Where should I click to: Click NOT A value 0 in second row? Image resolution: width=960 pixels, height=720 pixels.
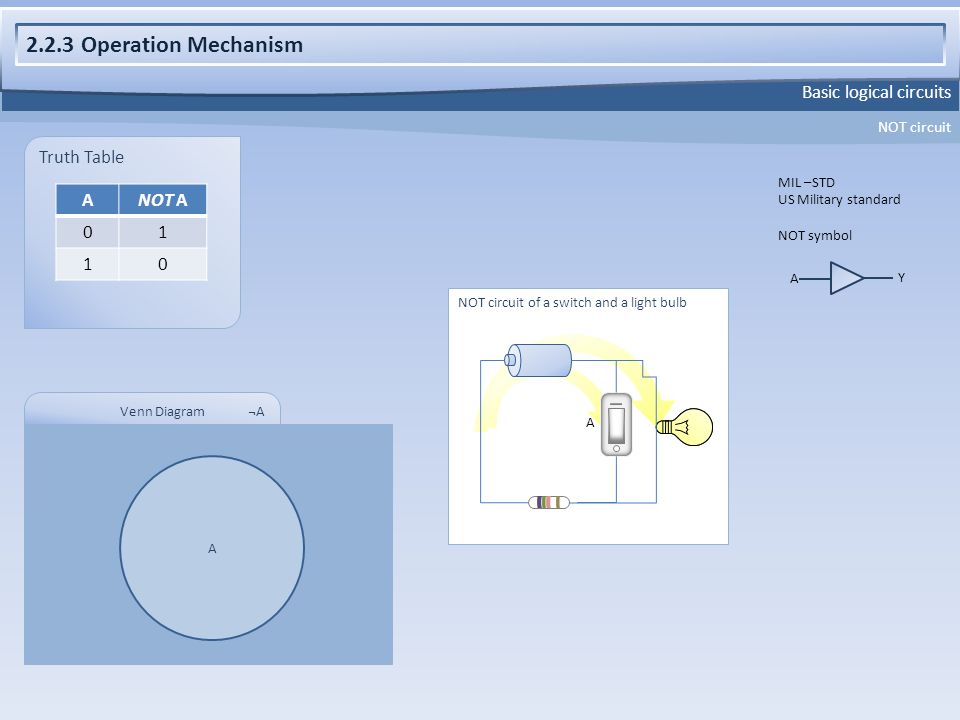[x=163, y=264]
